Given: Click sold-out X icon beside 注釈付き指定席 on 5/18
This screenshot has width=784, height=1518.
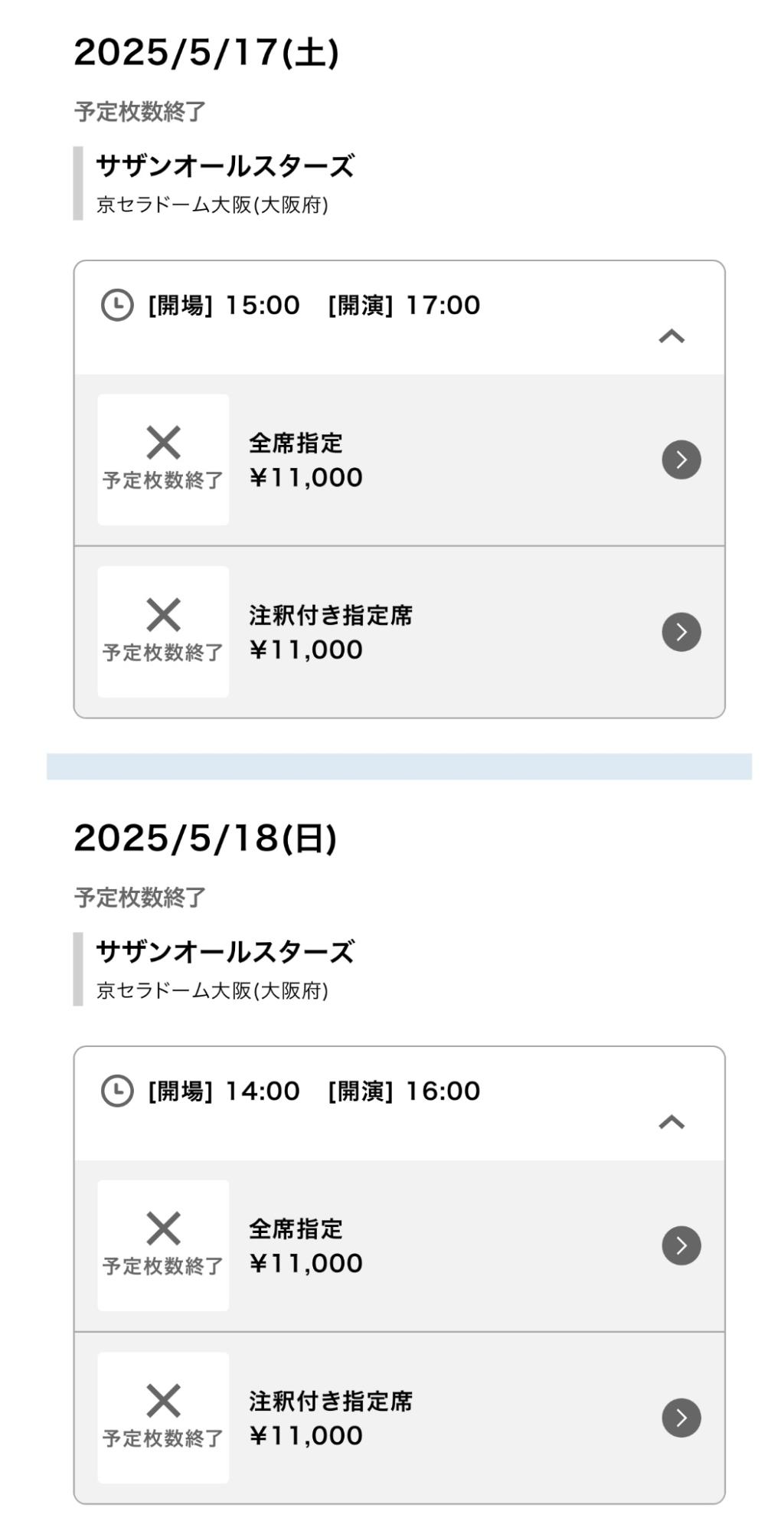Looking at the screenshot, I should coord(163,1402).
